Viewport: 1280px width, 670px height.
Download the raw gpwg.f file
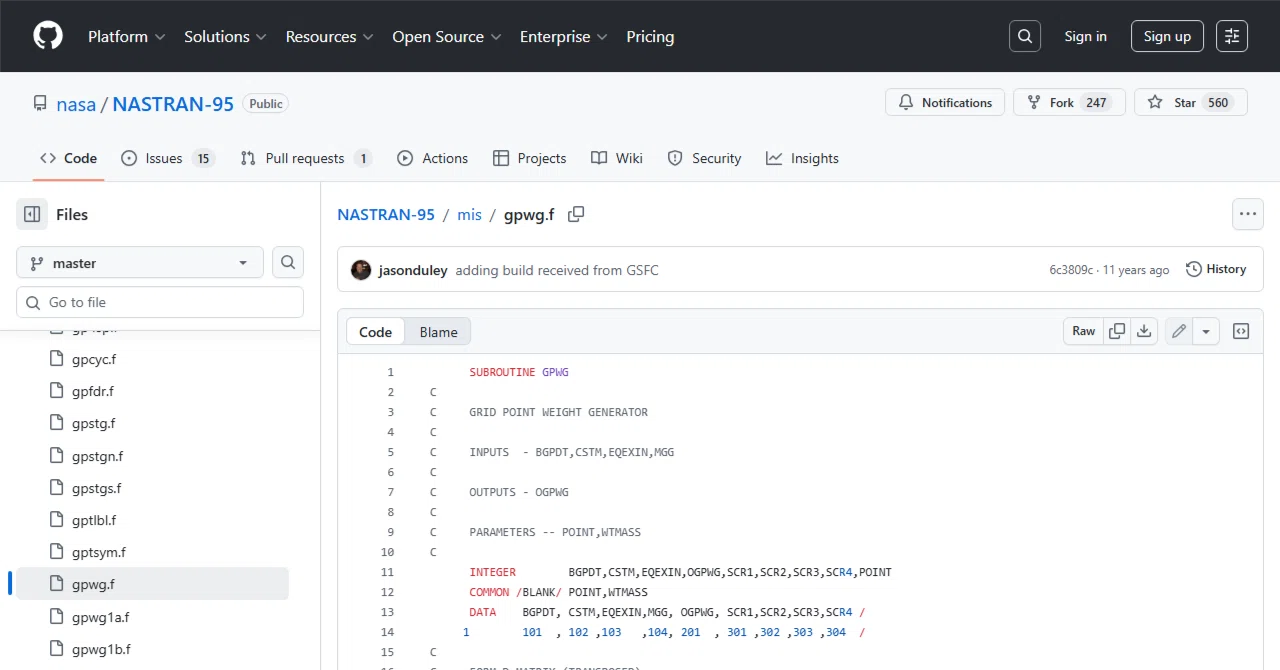[x=1145, y=331]
